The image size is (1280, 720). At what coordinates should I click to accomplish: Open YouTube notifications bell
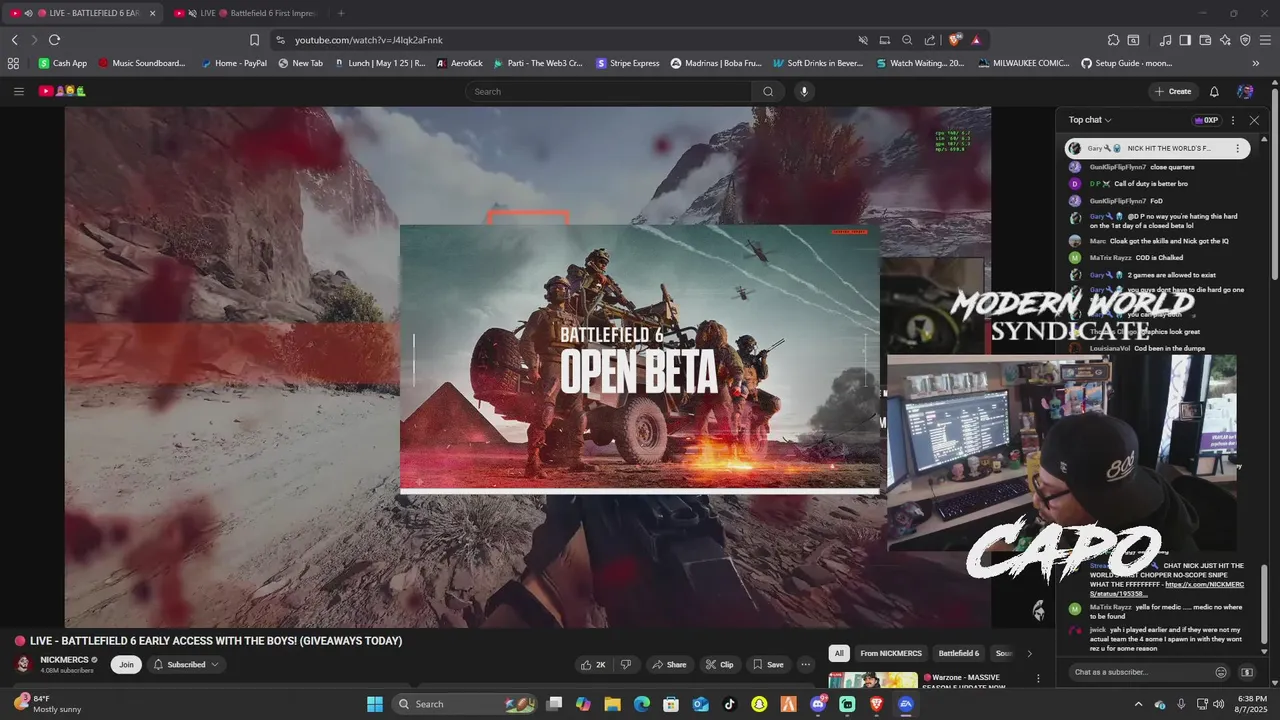[1214, 91]
